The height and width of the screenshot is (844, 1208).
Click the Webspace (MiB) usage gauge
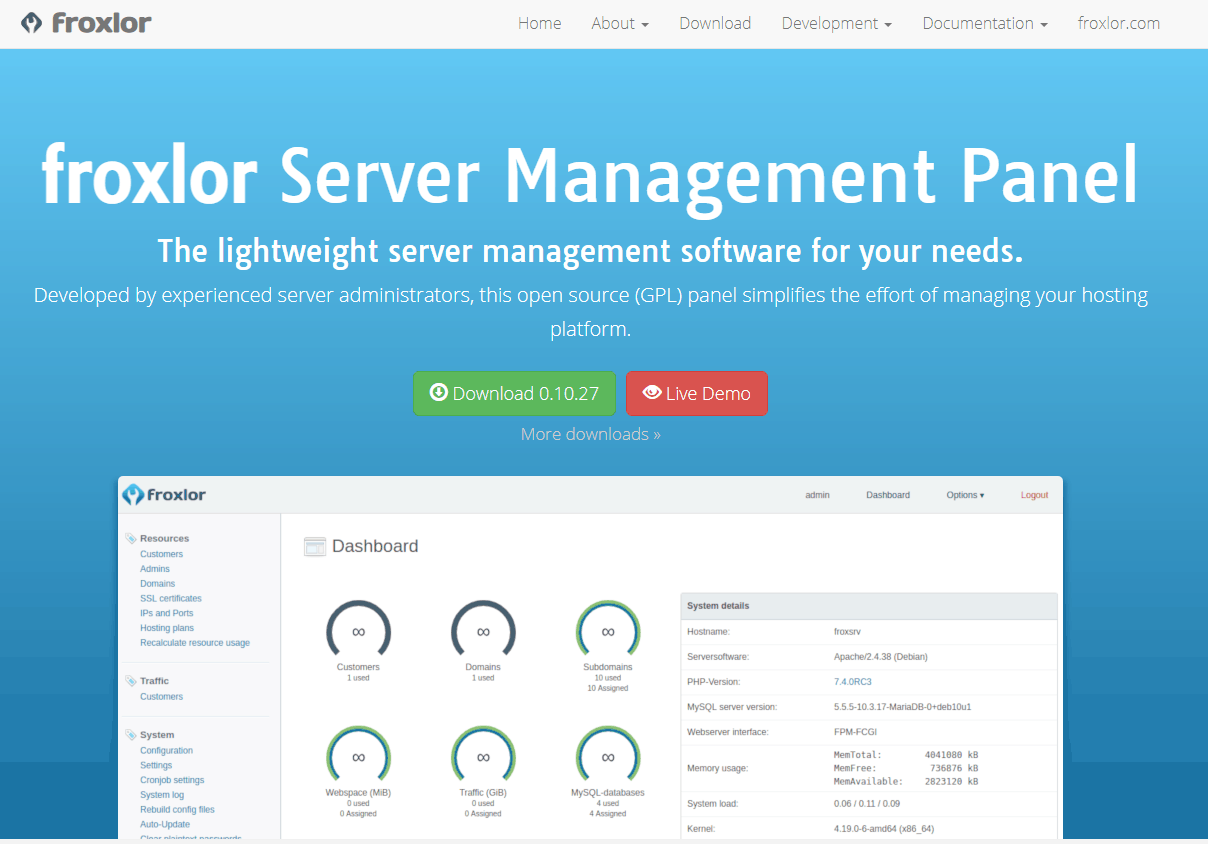click(x=358, y=756)
